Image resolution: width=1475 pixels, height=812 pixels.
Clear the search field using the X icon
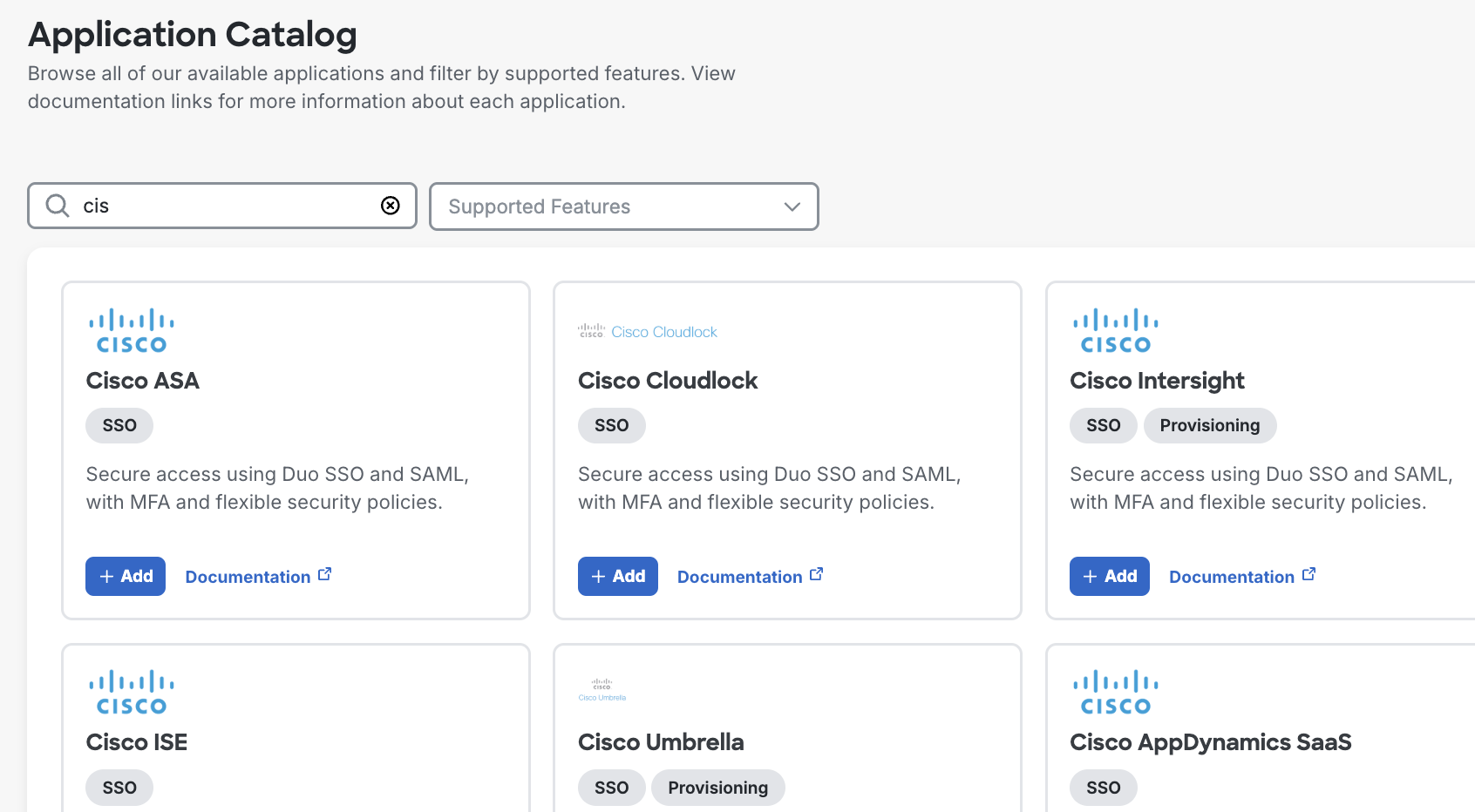[x=390, y=206]
